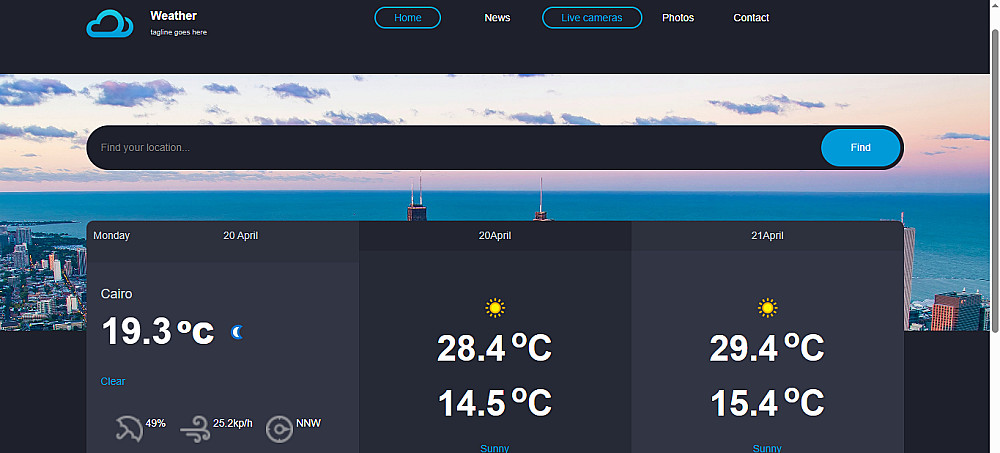This screenshot has height=453, width=1000.
Task: Click the moon icon beside 19.3°C
Action: (237, 332)
